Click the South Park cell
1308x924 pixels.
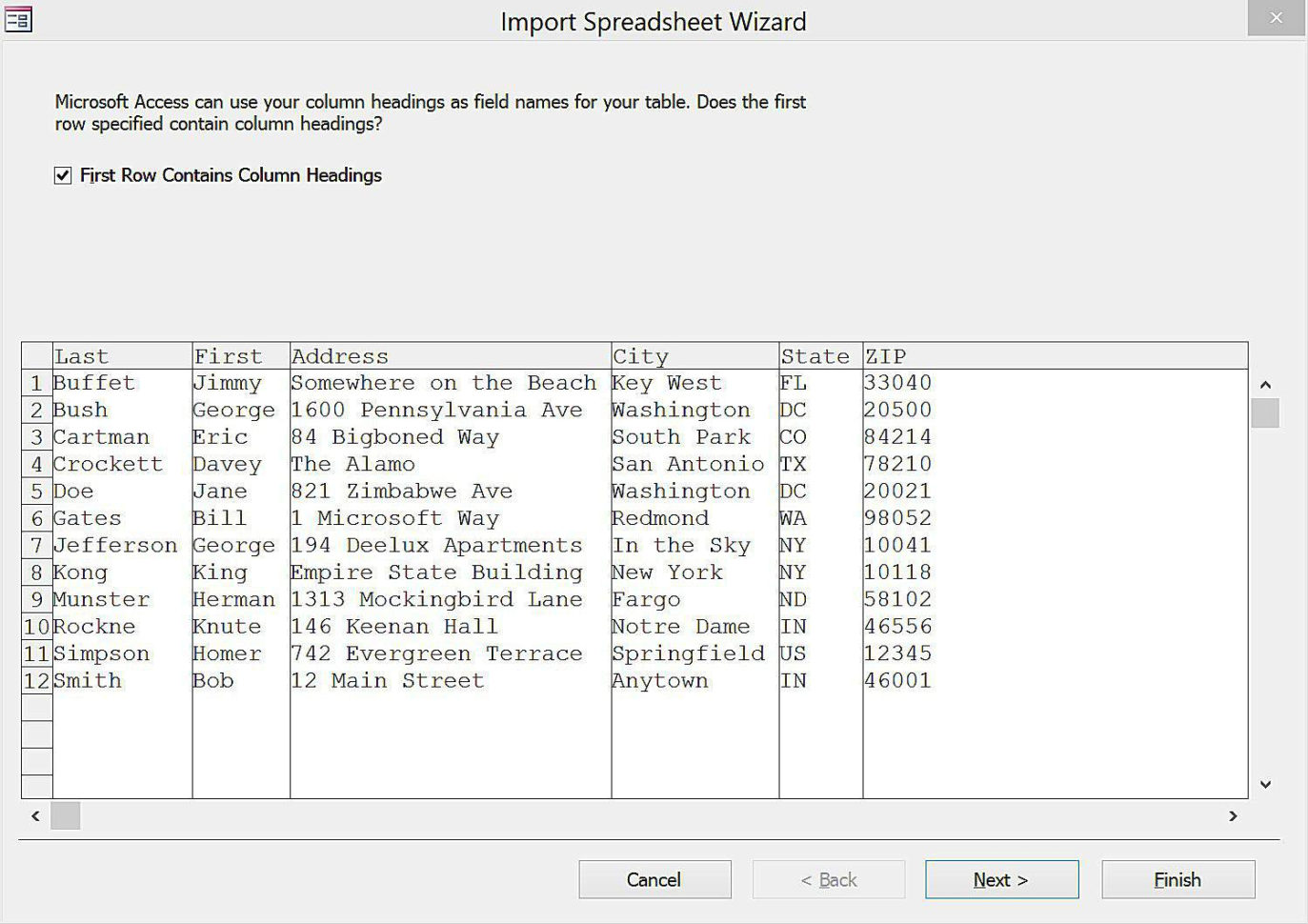[x=694, y=437]
